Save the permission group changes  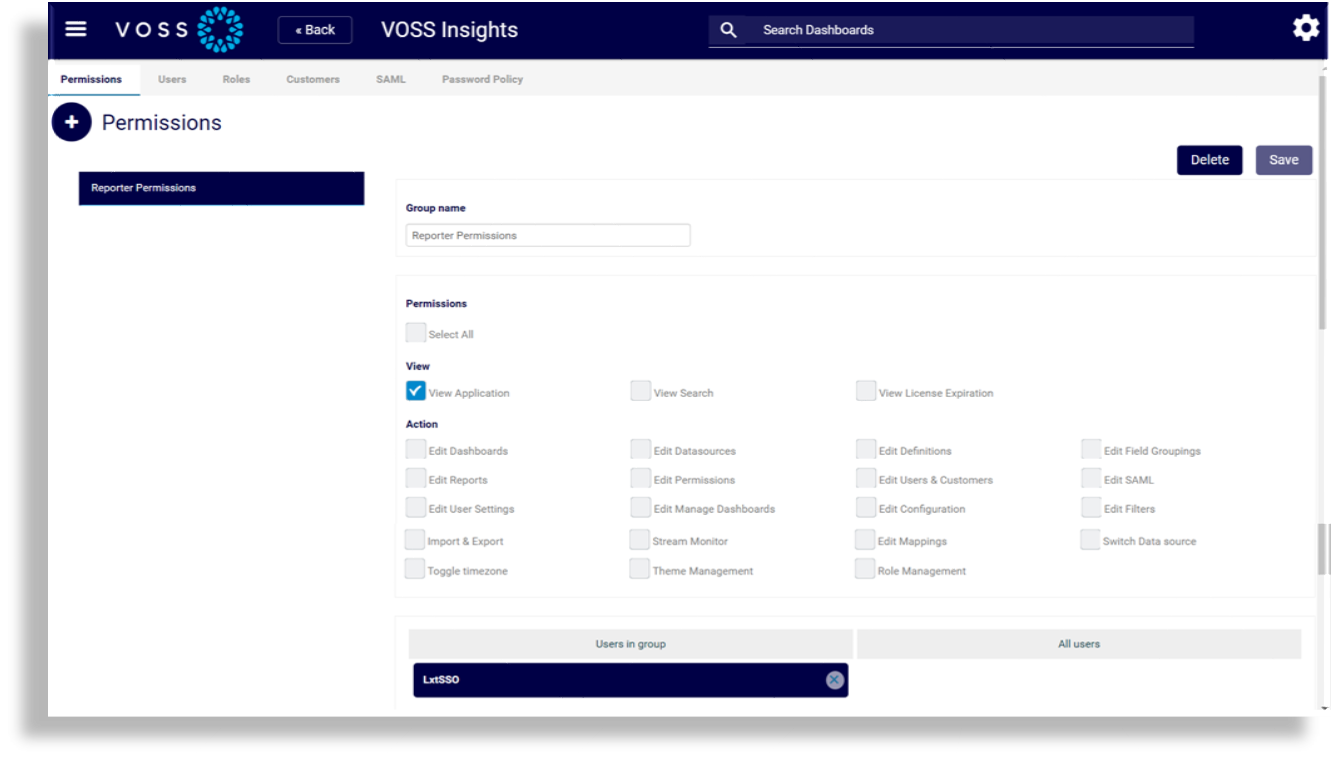click(x=1284, y=160)
